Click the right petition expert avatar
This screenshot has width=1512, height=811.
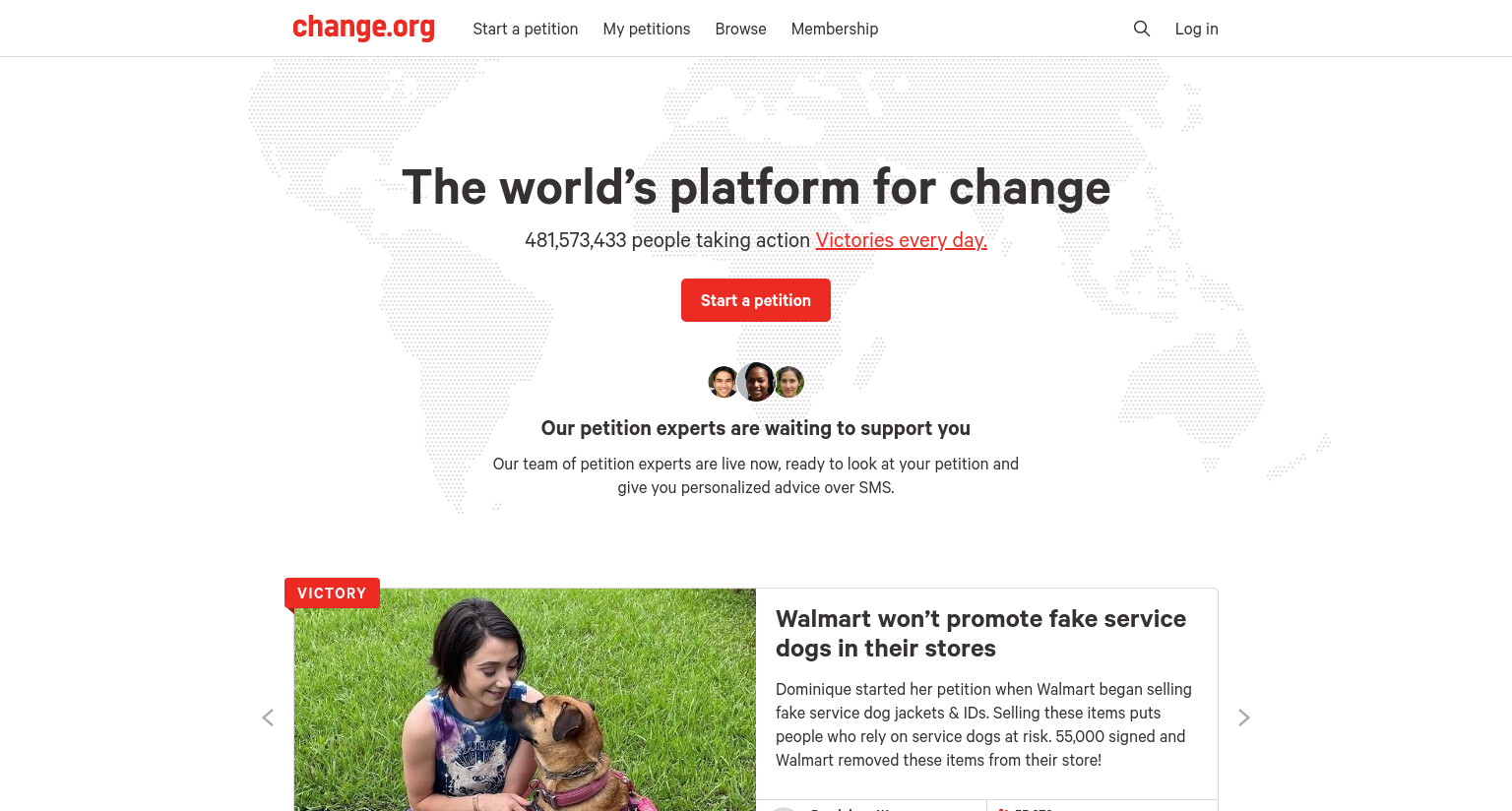[788, 382]
